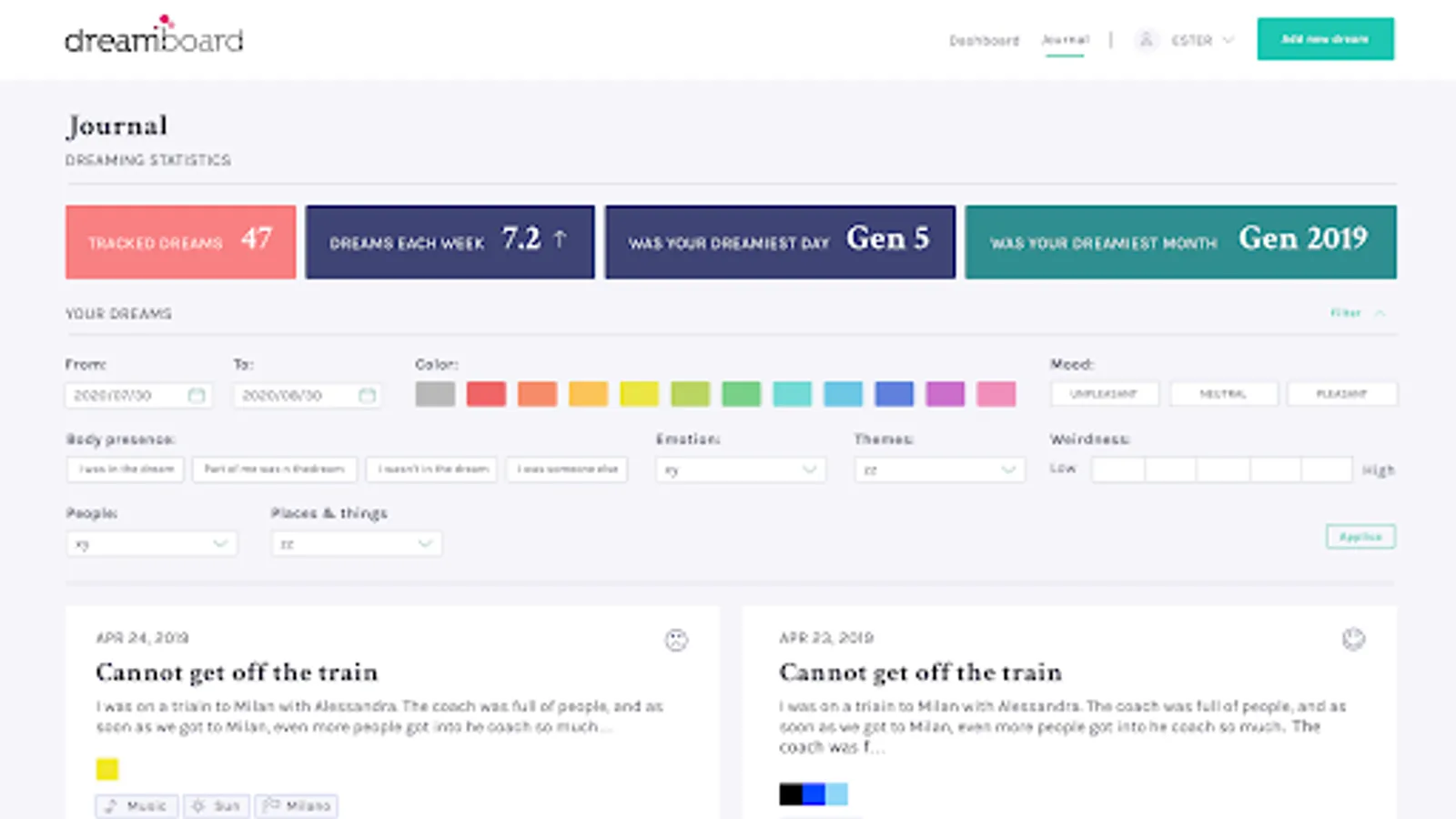Click the Milano place tag

tap(297, 806)
